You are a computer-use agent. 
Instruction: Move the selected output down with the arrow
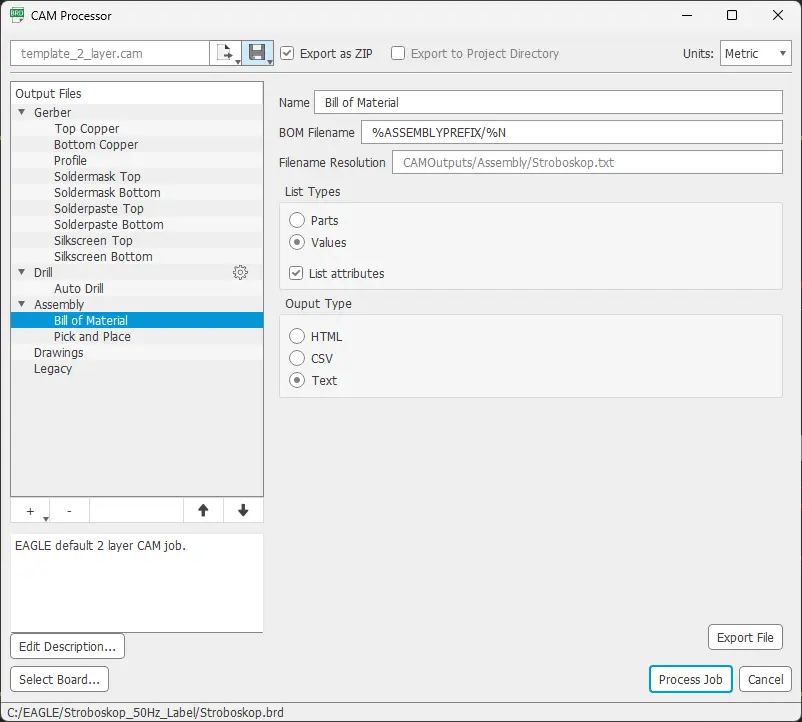click(243, 511)
